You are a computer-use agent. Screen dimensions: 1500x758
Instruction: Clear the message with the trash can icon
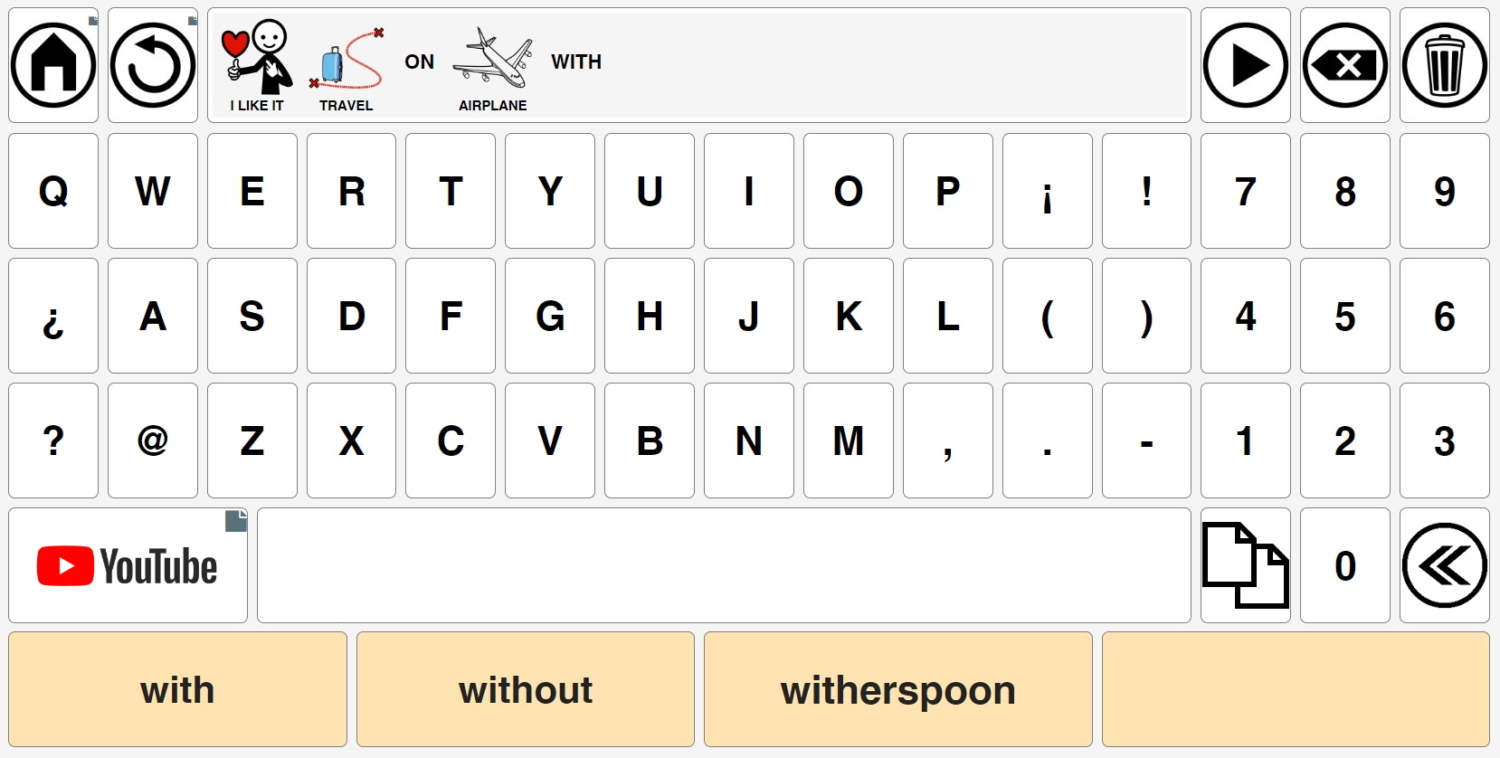click(x=1444, y=66)
